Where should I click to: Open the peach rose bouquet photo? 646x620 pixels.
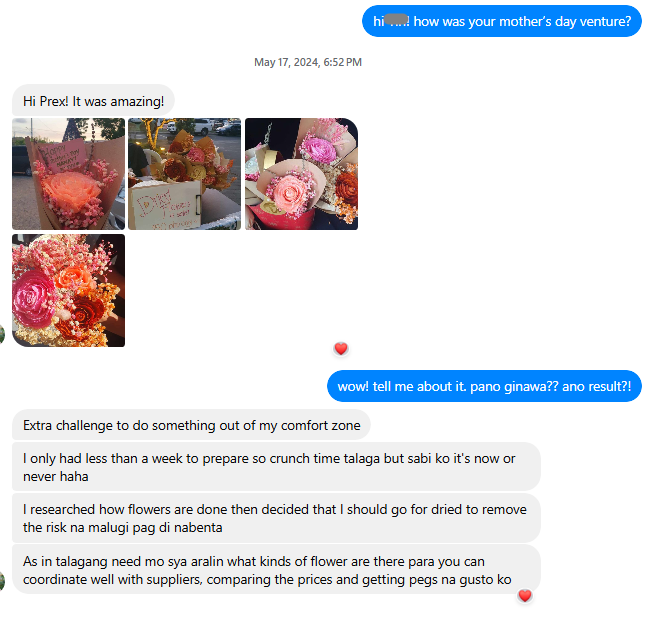[x=68, y=174]
